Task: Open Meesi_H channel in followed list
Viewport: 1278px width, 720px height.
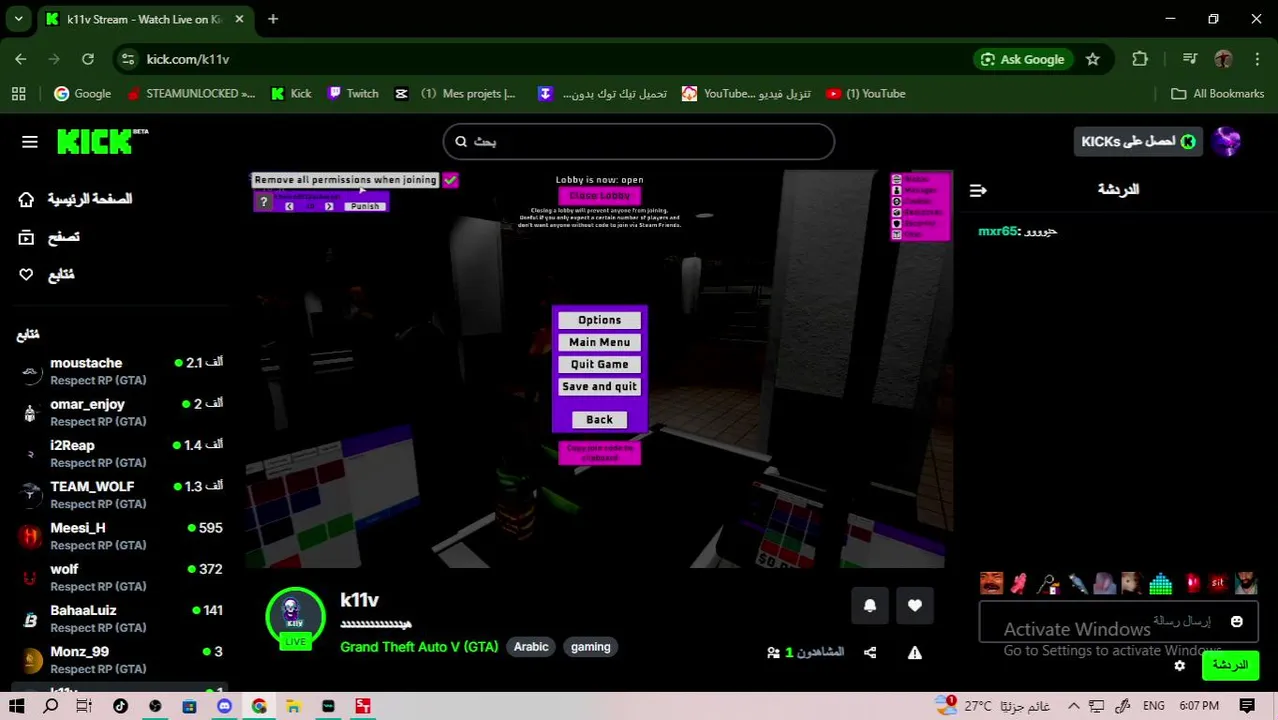Action: pos(120,536)
